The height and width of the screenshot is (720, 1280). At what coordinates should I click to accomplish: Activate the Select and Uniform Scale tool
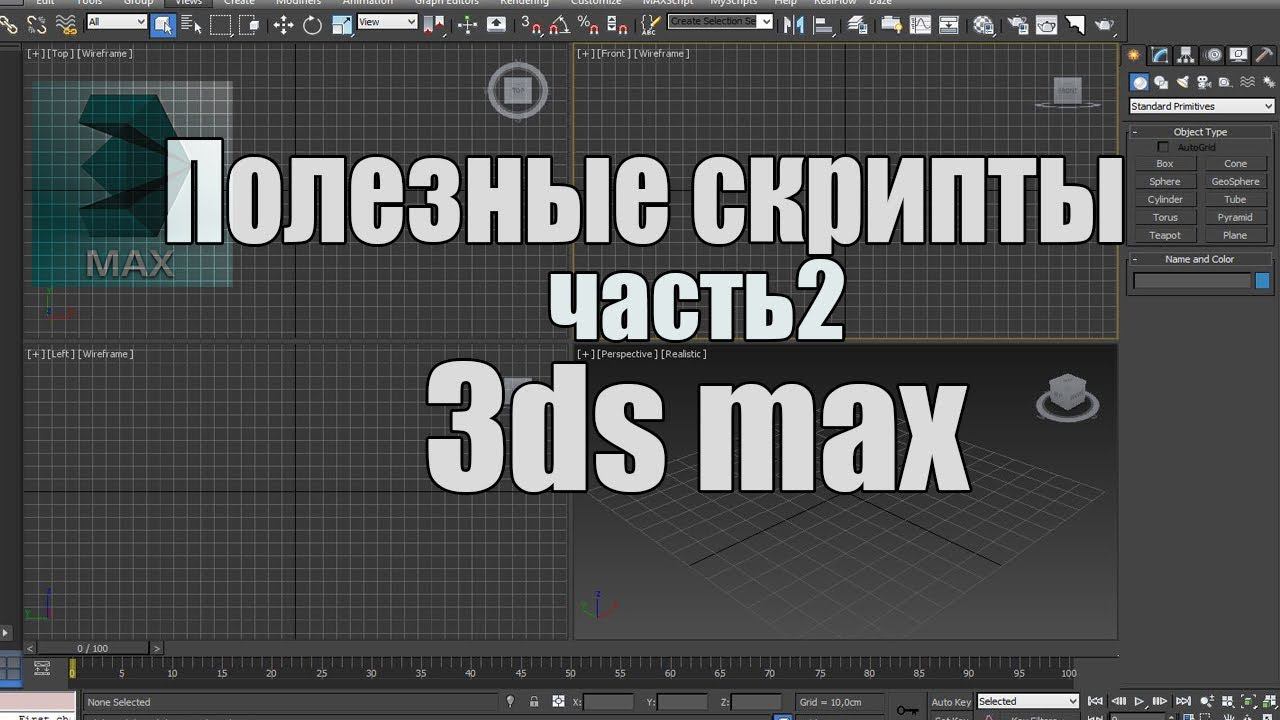[342, 23]
